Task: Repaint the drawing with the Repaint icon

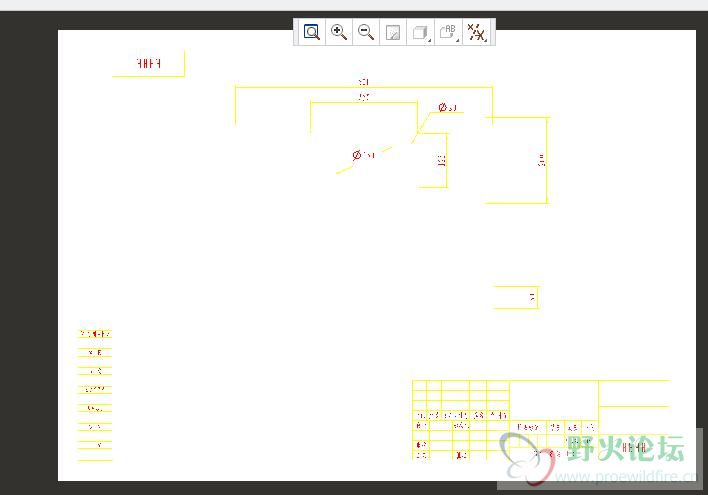Action: pyautogui.click(x=393, y=32)
